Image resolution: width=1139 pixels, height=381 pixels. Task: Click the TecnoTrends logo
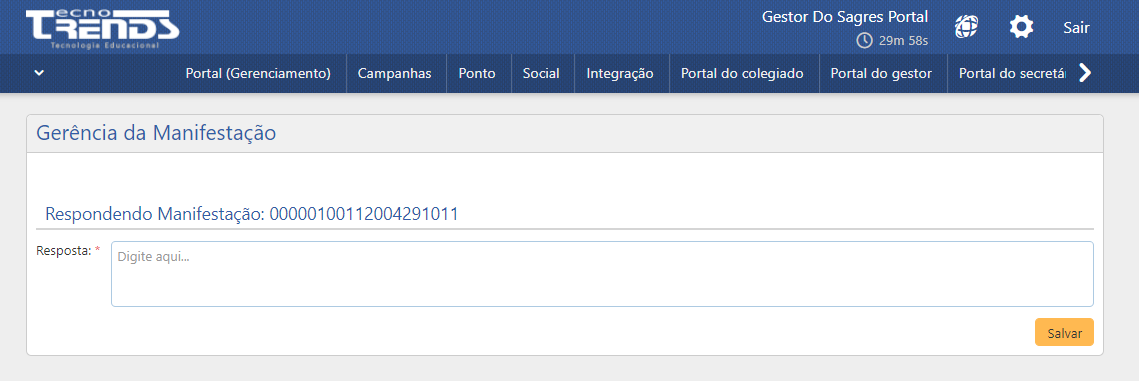(102, 30)
